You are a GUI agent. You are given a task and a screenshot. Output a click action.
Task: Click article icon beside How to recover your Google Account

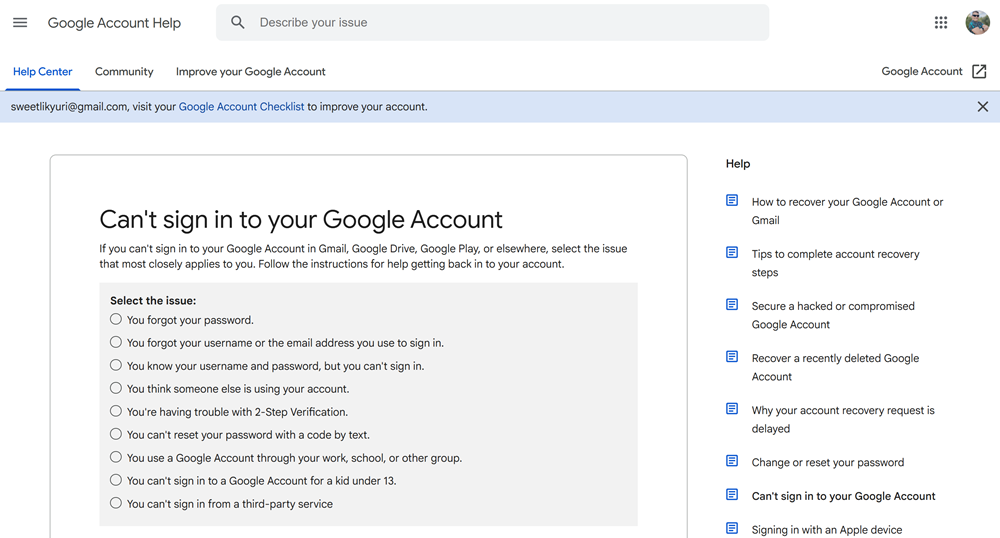[x=732, y=201]
